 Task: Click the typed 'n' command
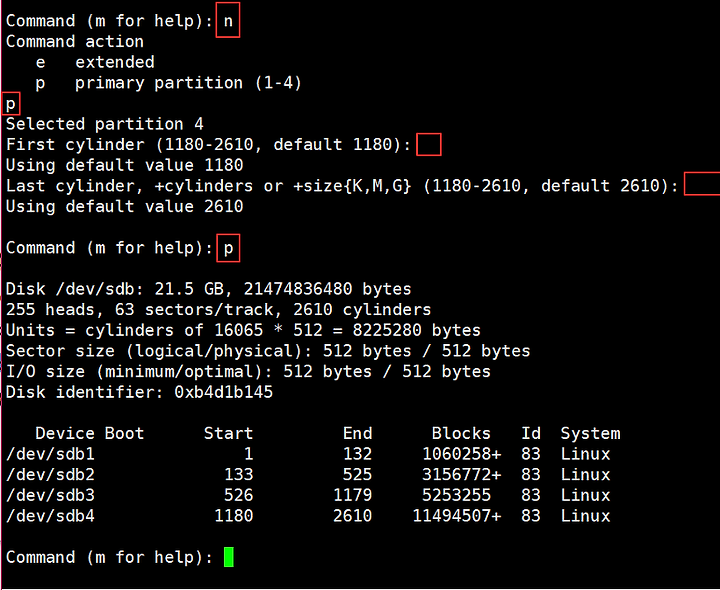point(228,21)
